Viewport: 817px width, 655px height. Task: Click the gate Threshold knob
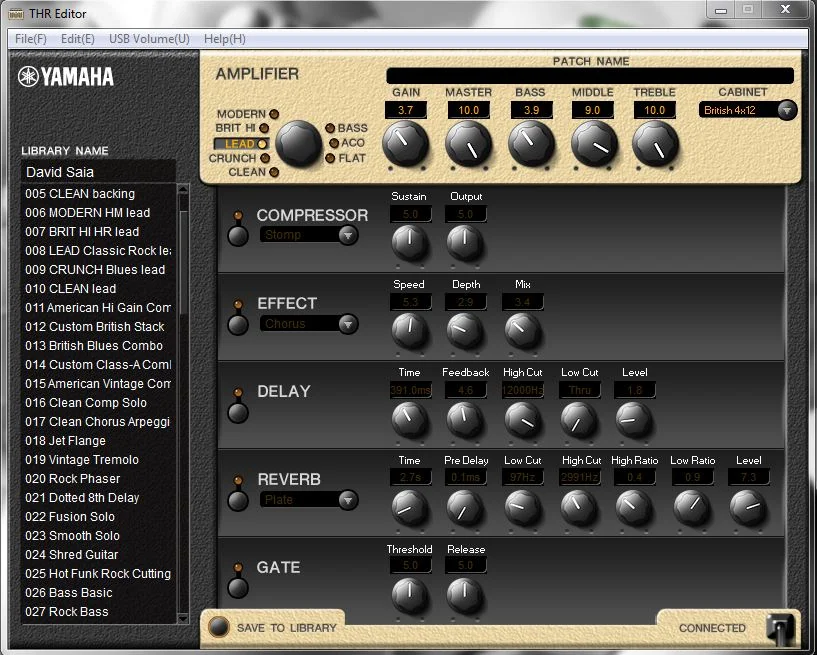410,595
